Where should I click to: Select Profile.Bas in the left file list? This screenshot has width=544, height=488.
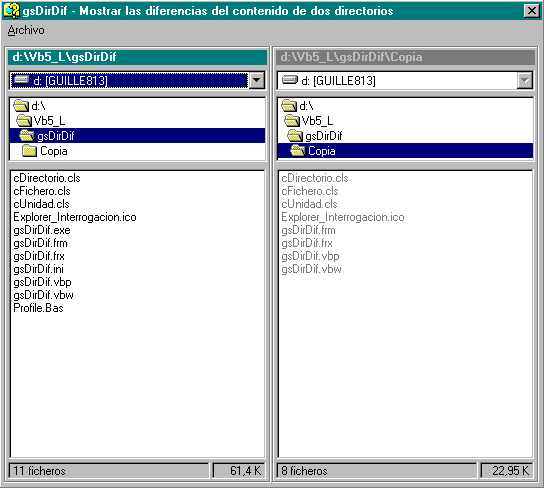[x=38, y=308]
